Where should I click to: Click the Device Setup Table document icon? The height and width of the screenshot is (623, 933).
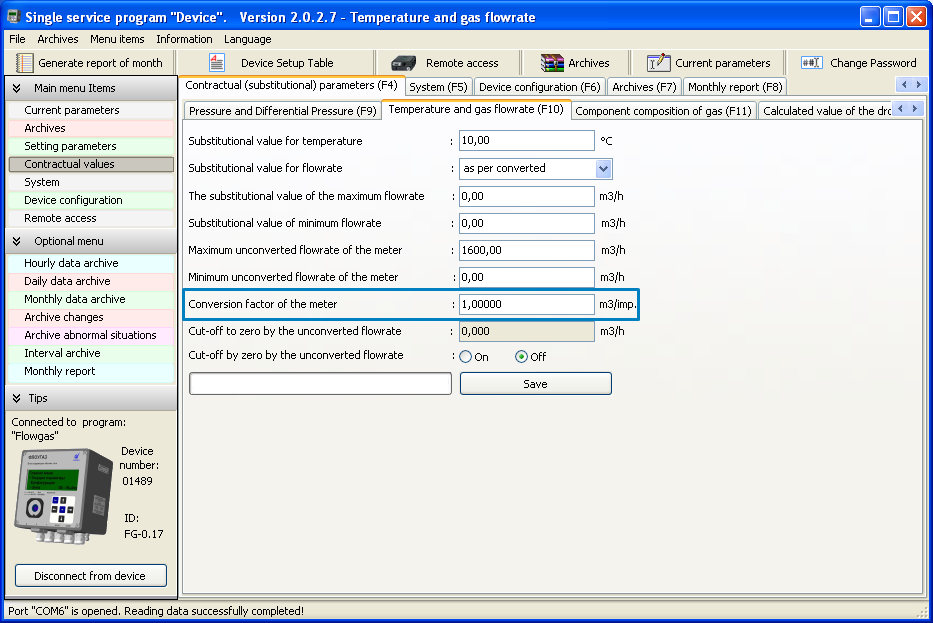coord(217,62)
